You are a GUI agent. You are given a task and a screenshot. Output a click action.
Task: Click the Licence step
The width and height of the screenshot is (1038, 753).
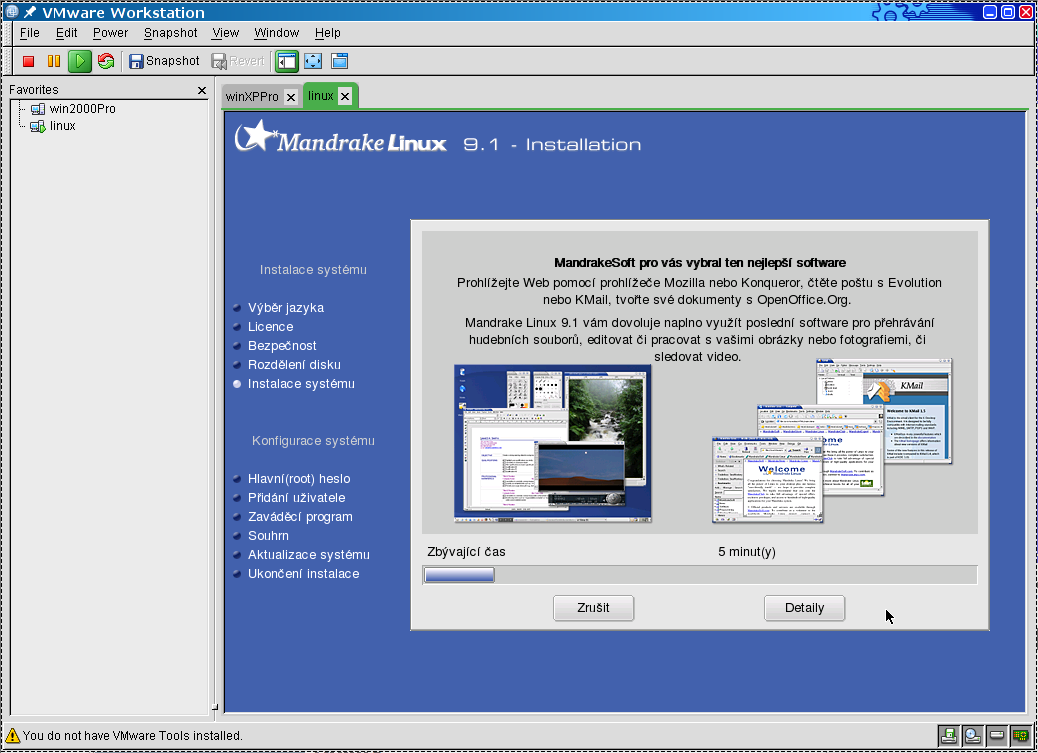point(270,326)
